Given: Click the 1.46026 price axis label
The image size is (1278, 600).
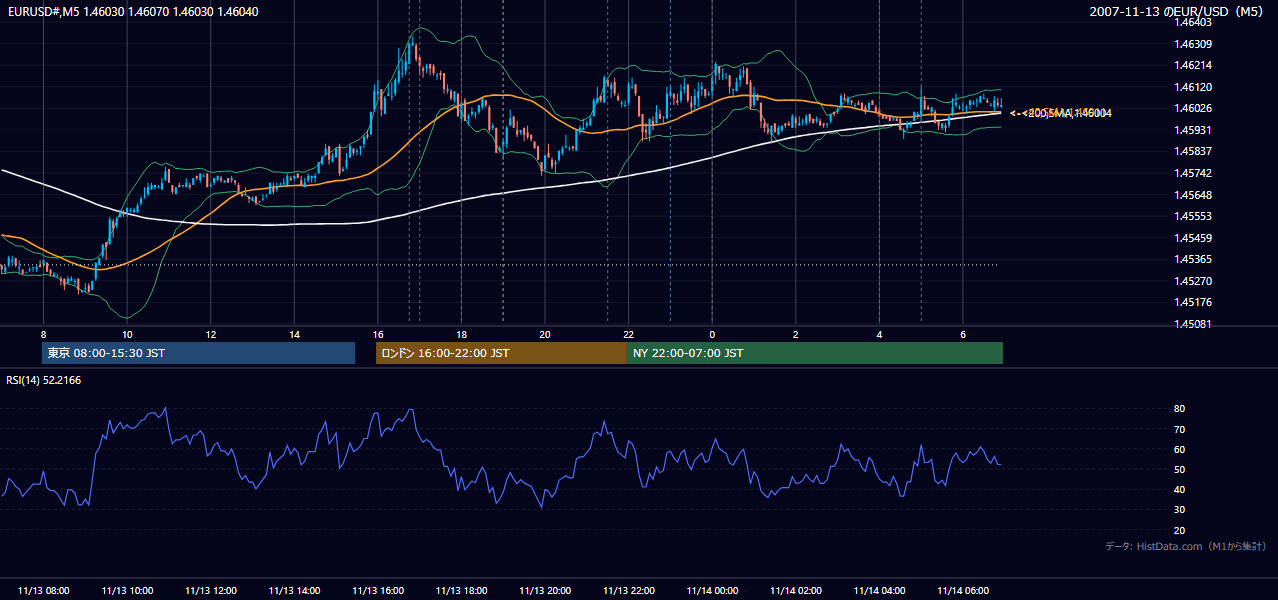Looking at the screenshot, I should click(x=1193, y=108).
